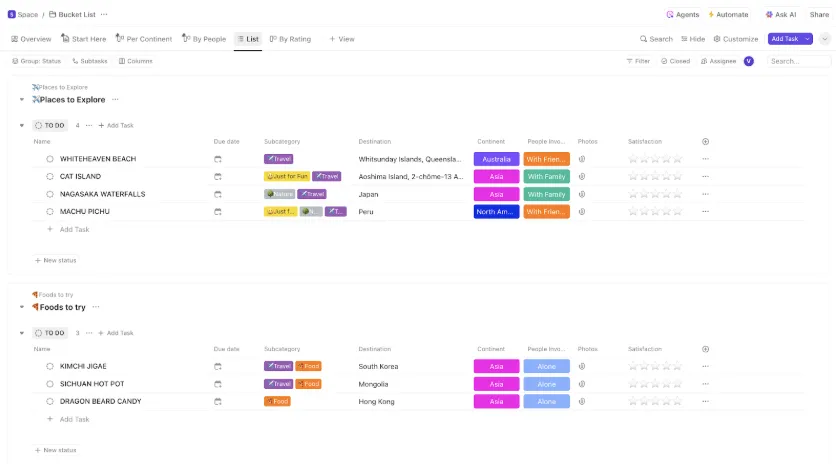
Task: Expand the round chevron beside Add Task
Action: [x=825, y=39]
